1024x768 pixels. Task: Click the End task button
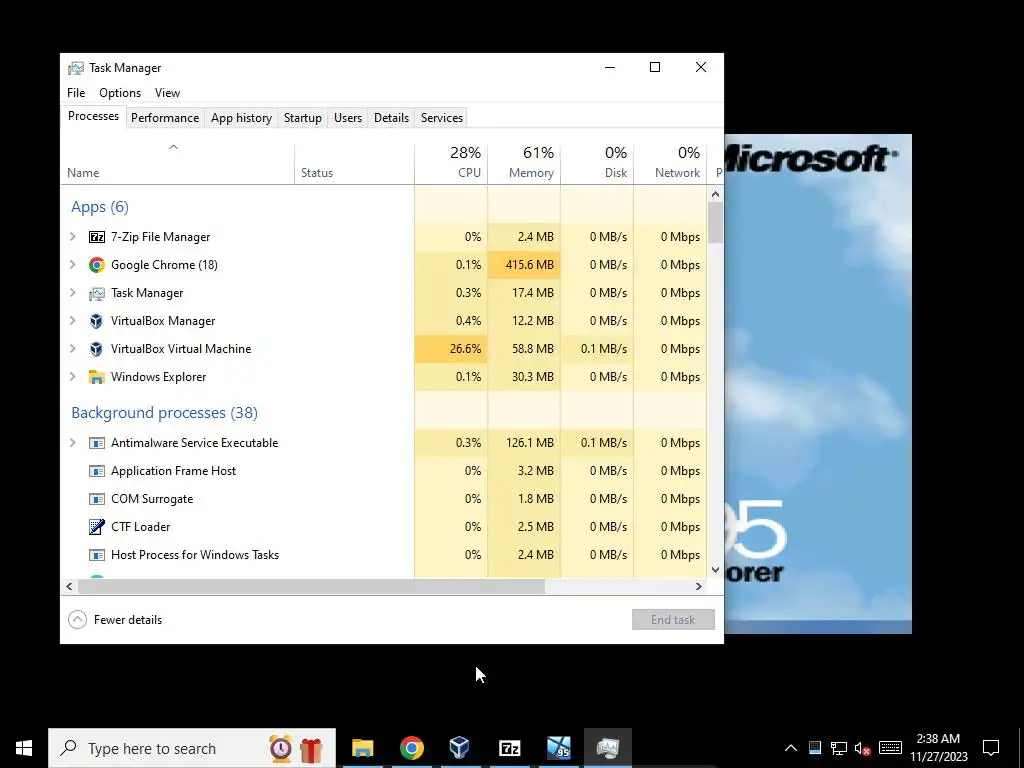coord(673,620)
